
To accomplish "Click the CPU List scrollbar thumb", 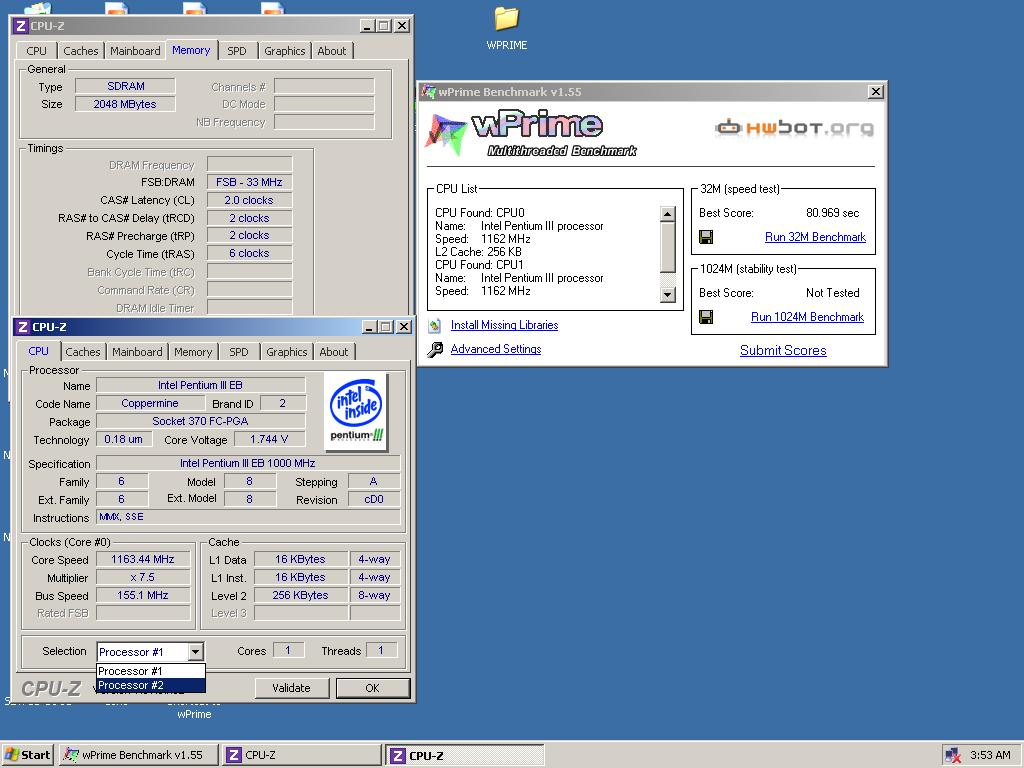I will [667, 247].
